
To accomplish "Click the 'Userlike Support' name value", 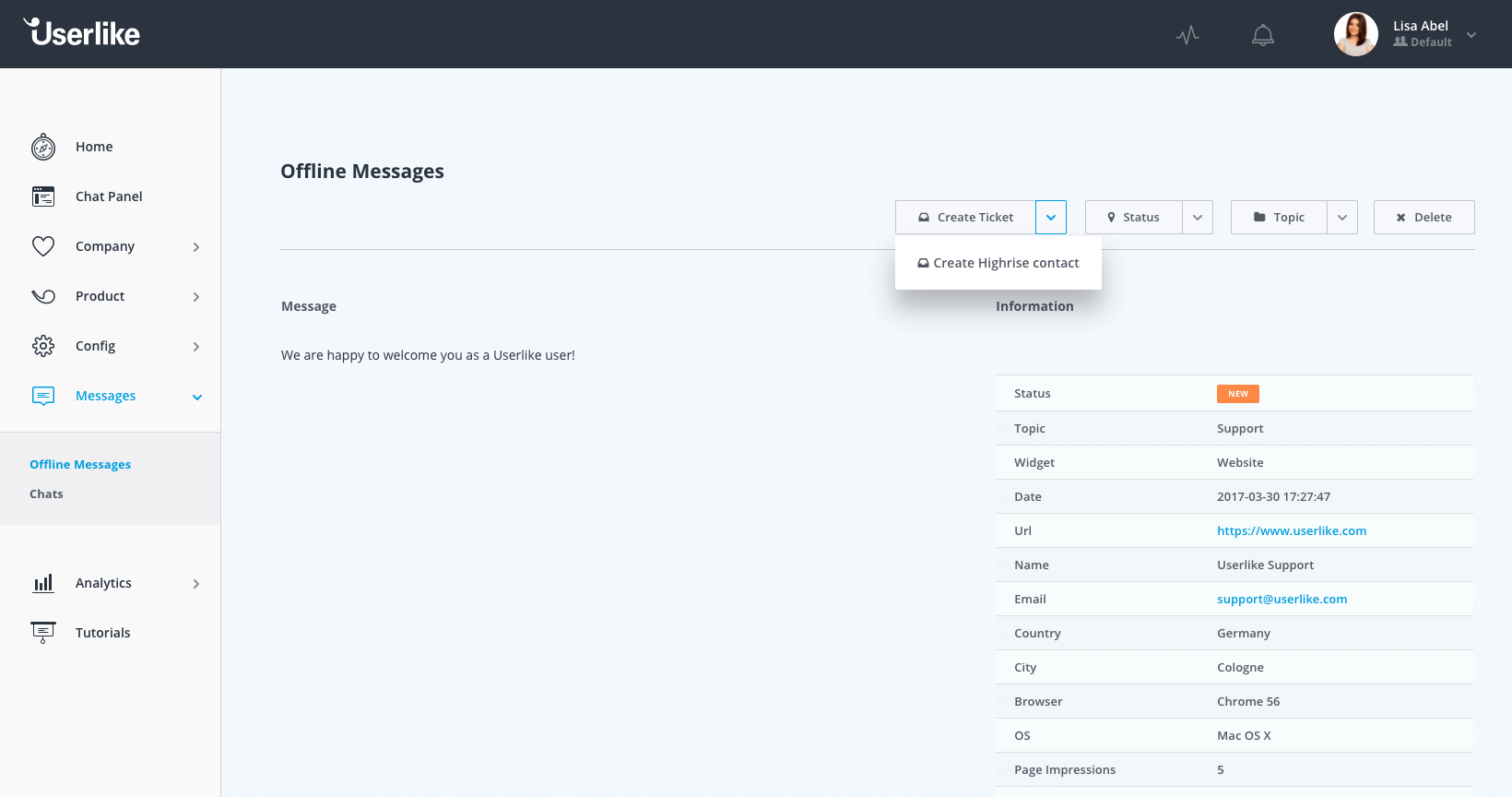I will (1265, 565).
